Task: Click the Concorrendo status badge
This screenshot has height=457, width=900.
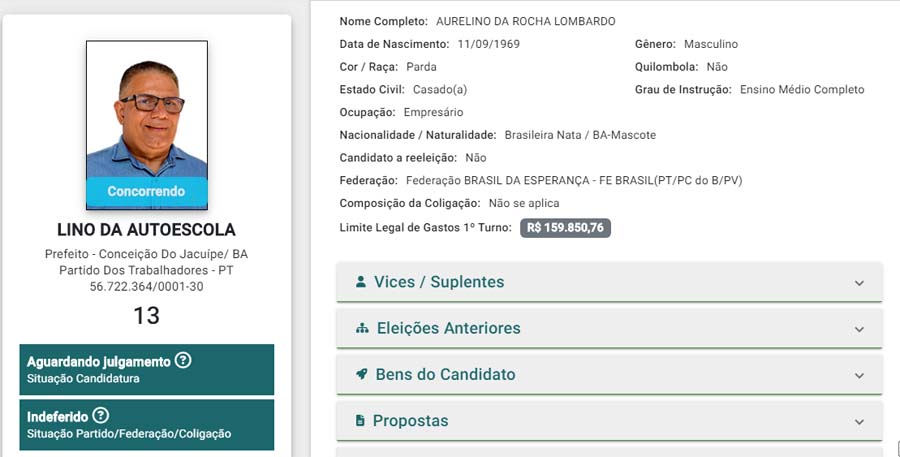Action: tap(147, 191)
